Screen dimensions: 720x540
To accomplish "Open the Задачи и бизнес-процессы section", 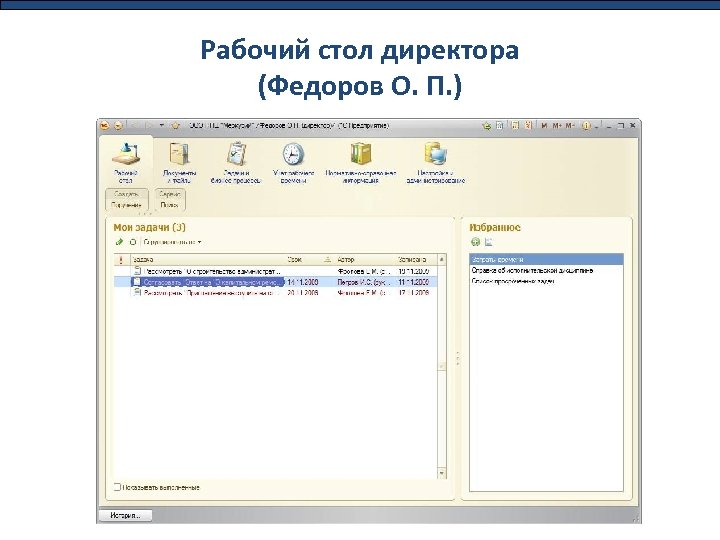I will [236, 162].
